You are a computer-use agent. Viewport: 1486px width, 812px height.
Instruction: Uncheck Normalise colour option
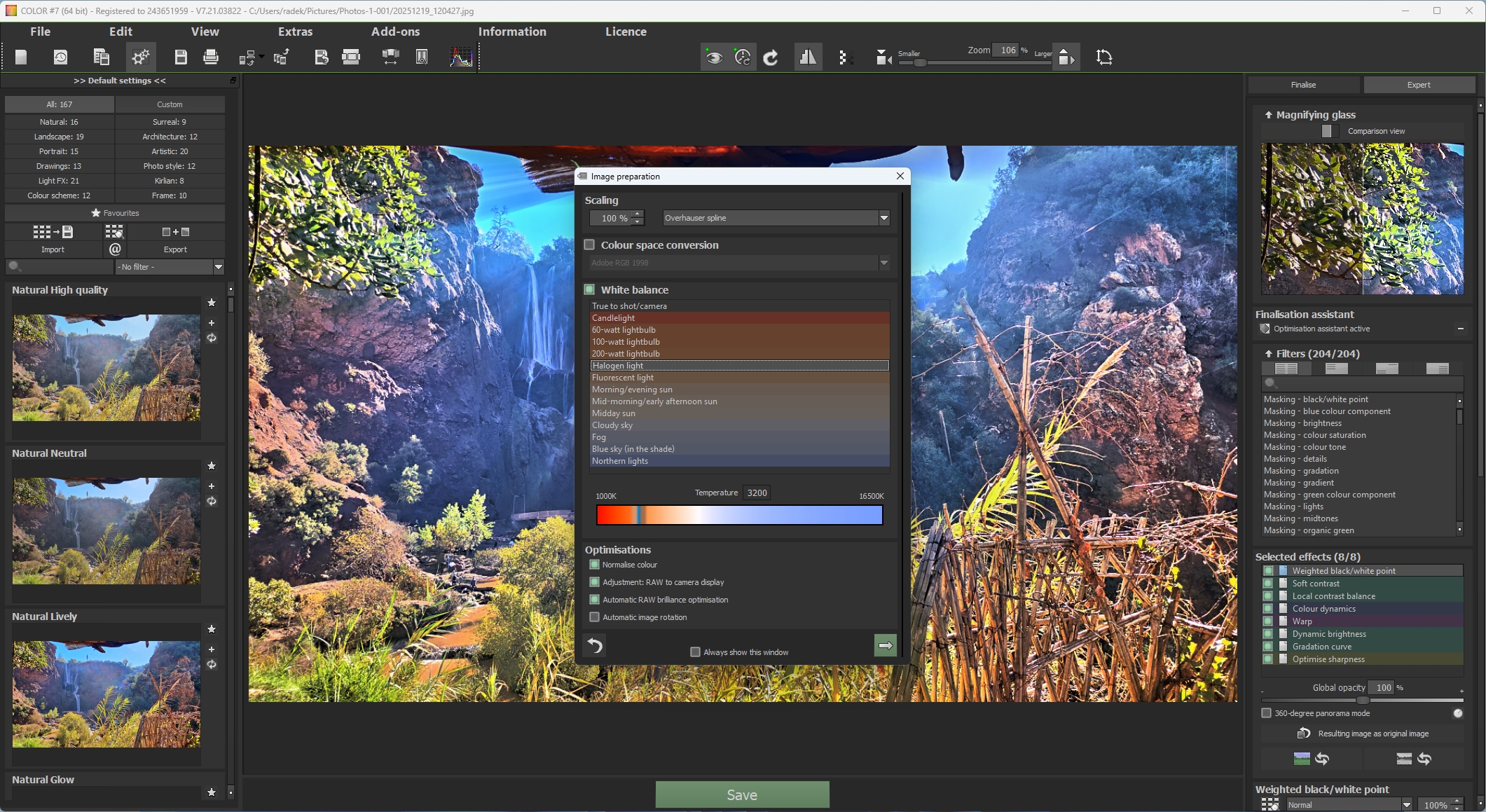(x=595, y=565)
